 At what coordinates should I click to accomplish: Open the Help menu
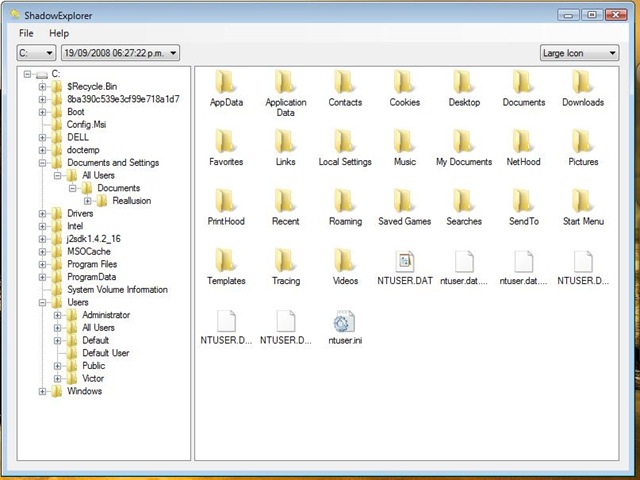[x=59, y=33]
